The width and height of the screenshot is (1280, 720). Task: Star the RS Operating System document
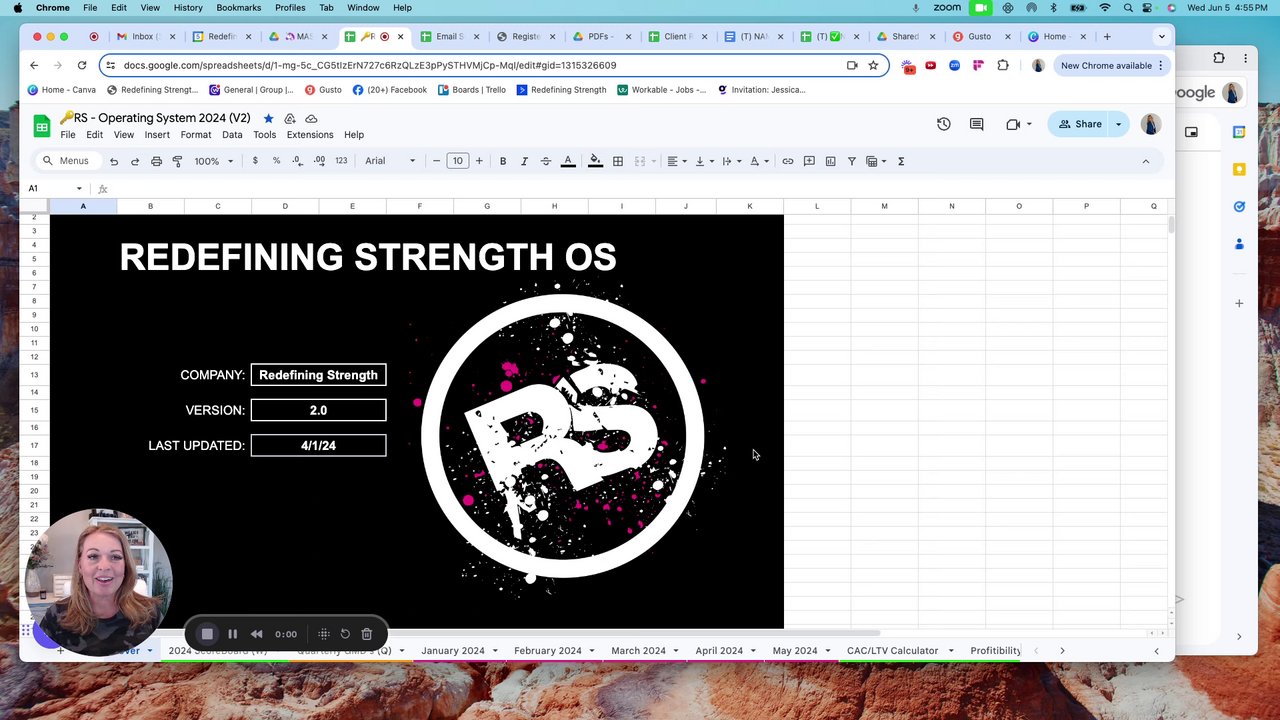point(268,118)
